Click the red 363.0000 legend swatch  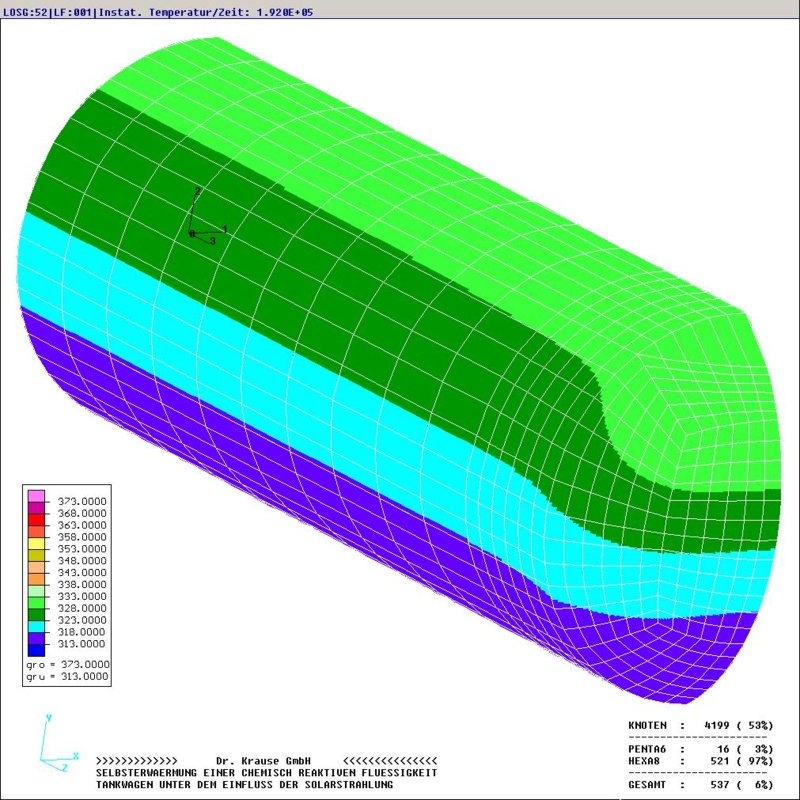[36, 519]
